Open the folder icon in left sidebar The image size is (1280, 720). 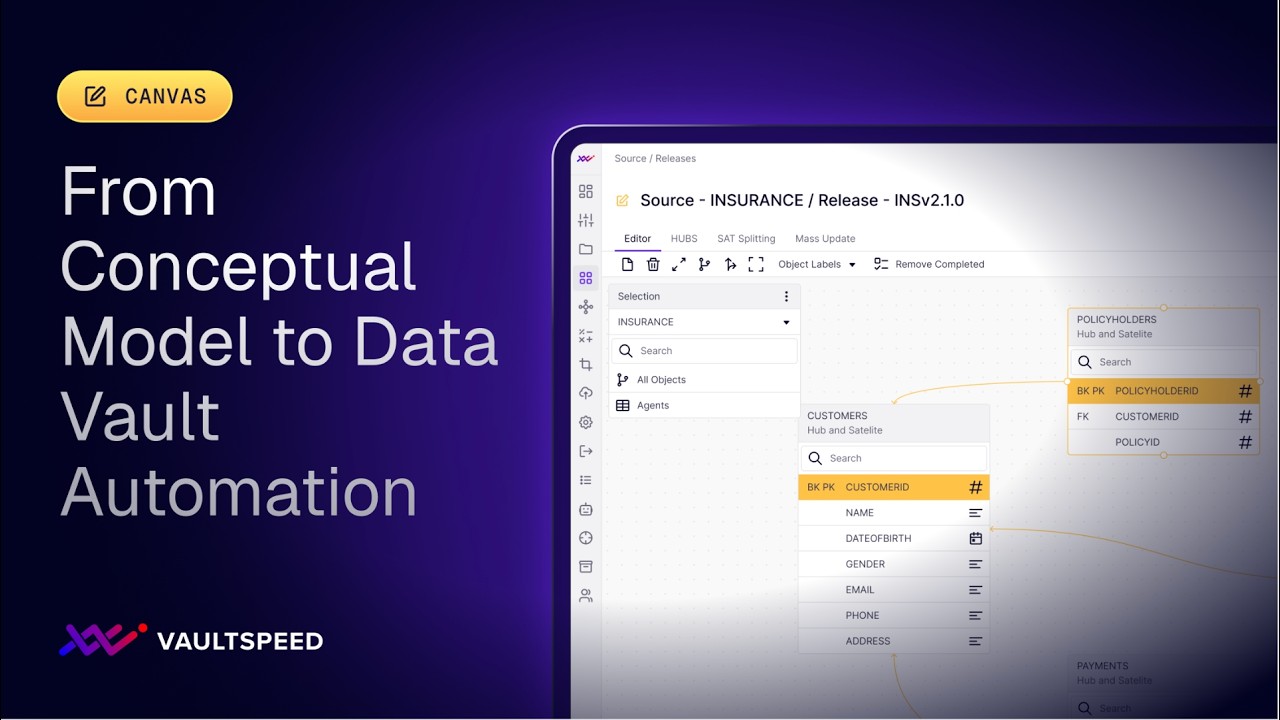point(586,249)
